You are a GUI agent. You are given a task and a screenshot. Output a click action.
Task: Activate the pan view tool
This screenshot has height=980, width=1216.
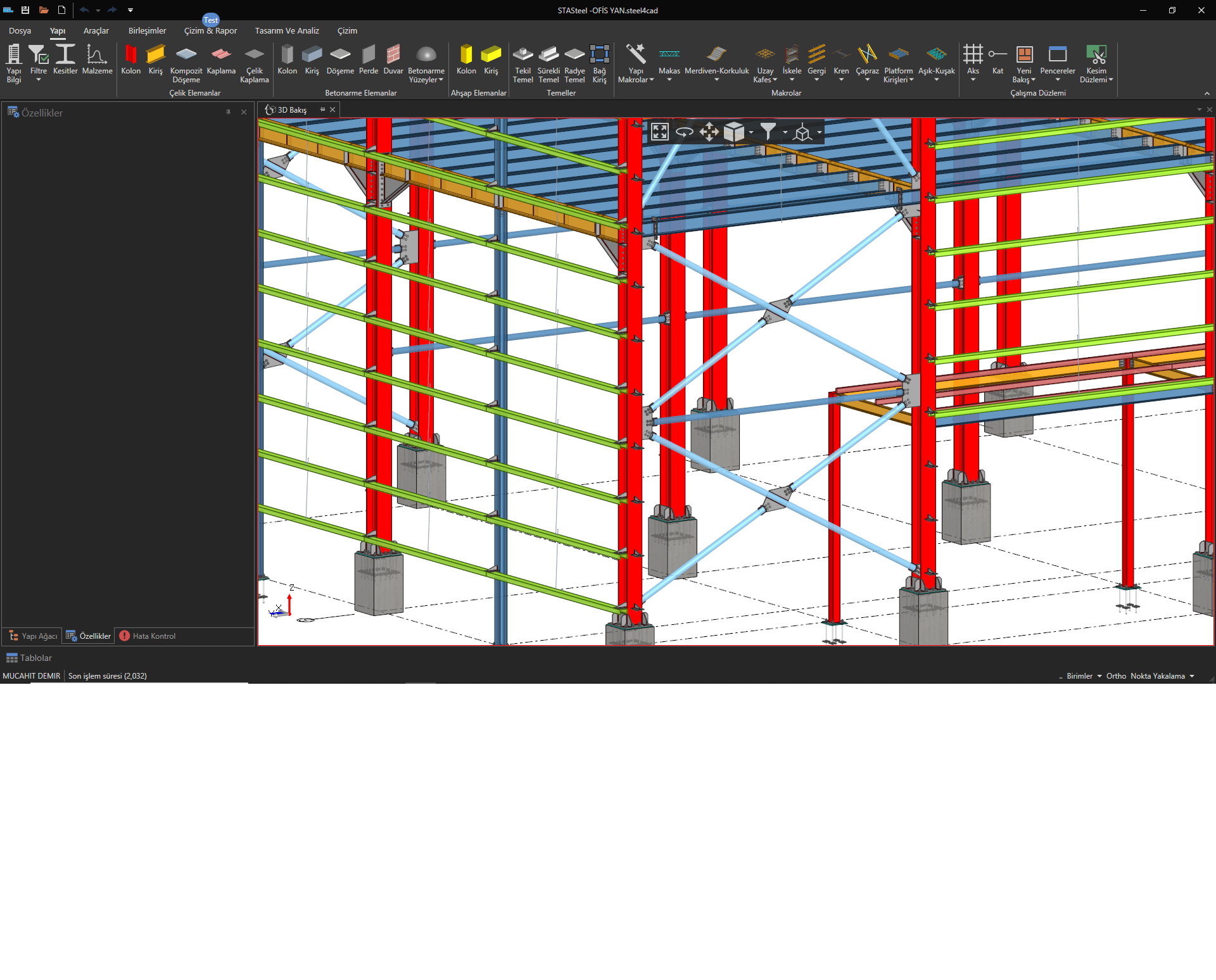click(x=709, y=132)
